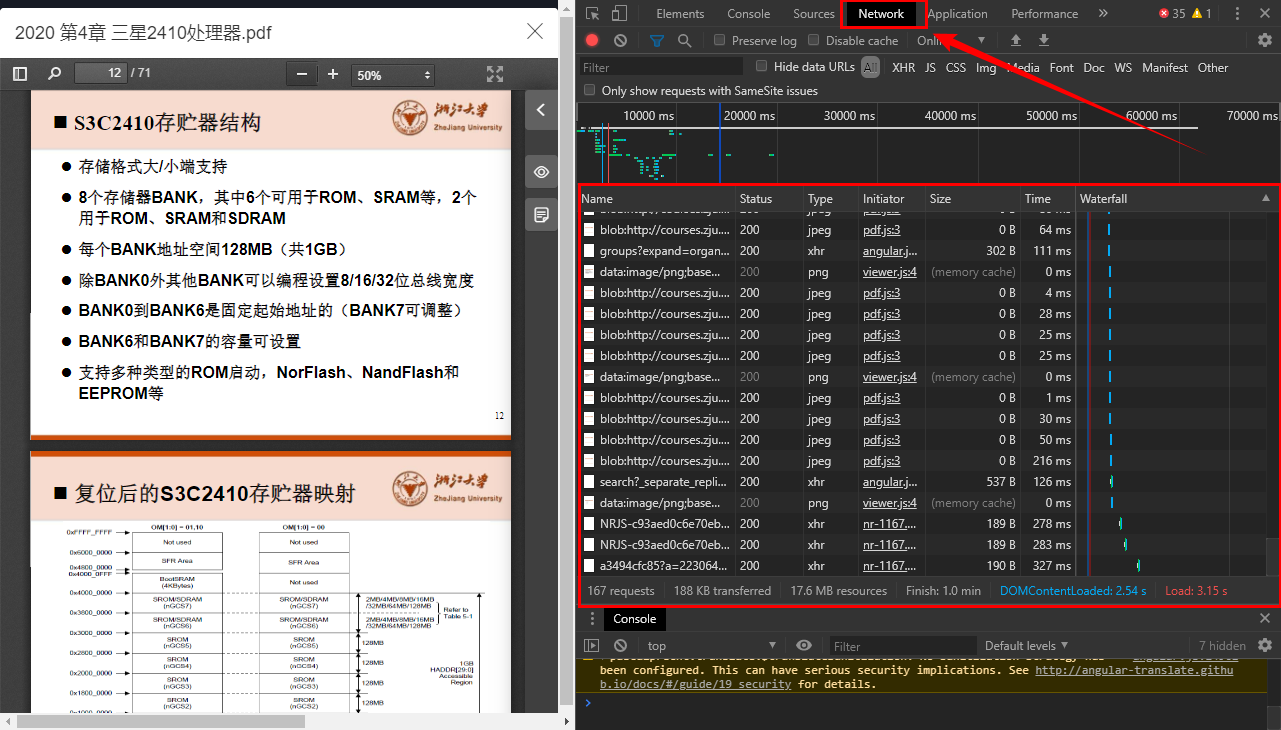Show the 35 errors indicator
This screenshot has height=730, width=1281.
[x=1171, y=14]
